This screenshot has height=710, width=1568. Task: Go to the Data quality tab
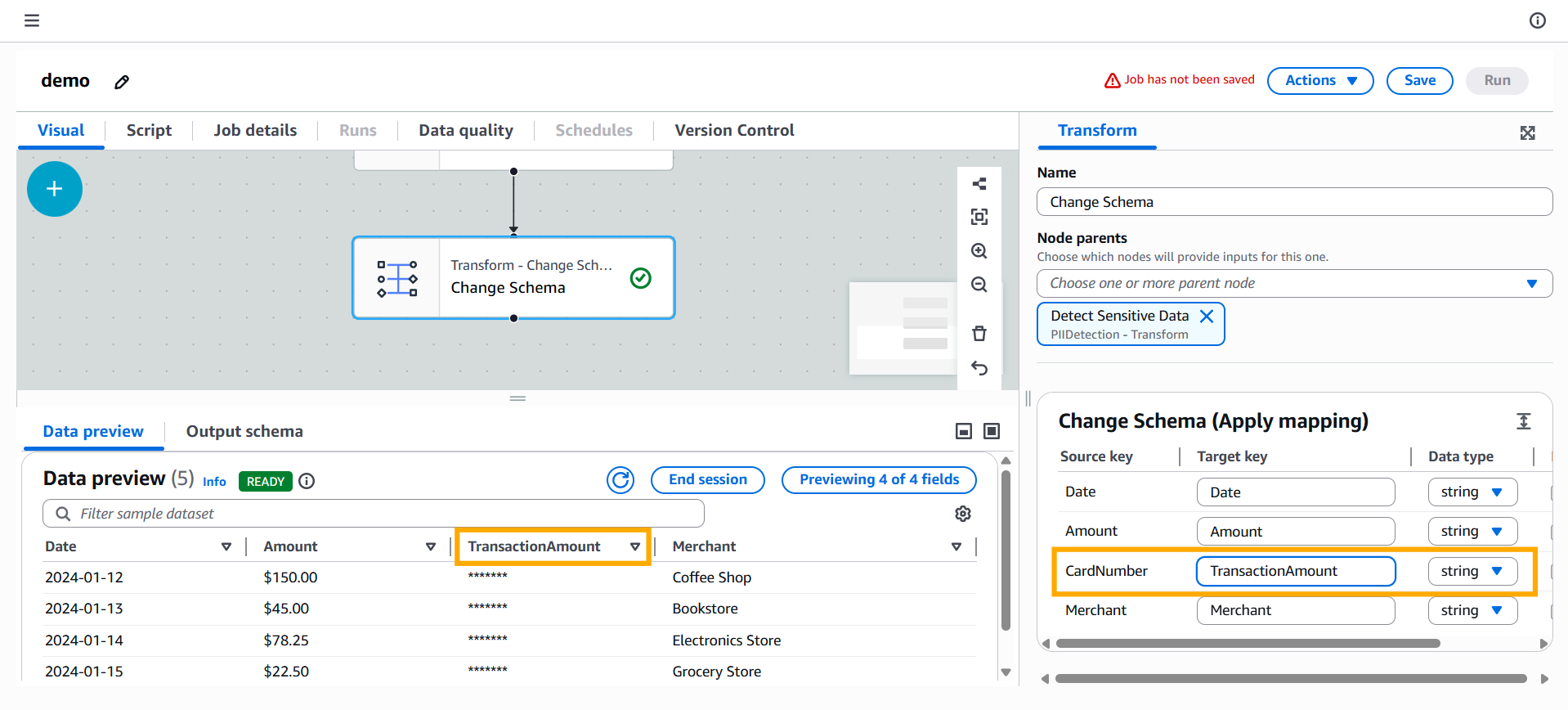466,130
